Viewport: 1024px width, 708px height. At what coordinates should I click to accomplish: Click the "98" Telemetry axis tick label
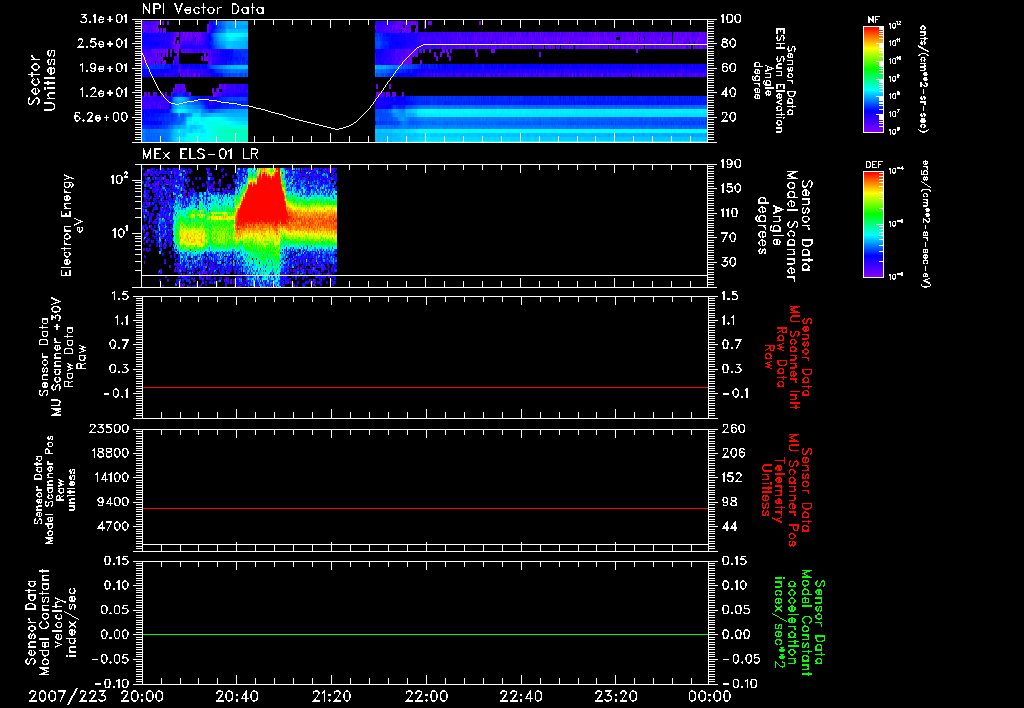[x=728, y=502]
